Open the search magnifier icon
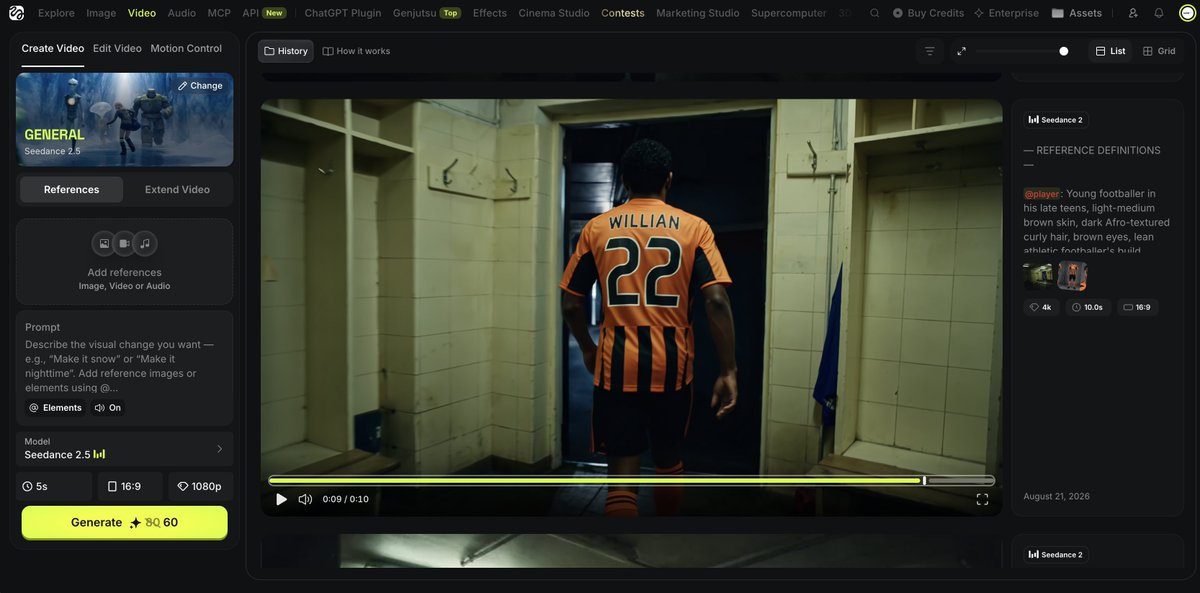Screen dimensions: 1200x593 coord(875,13)
